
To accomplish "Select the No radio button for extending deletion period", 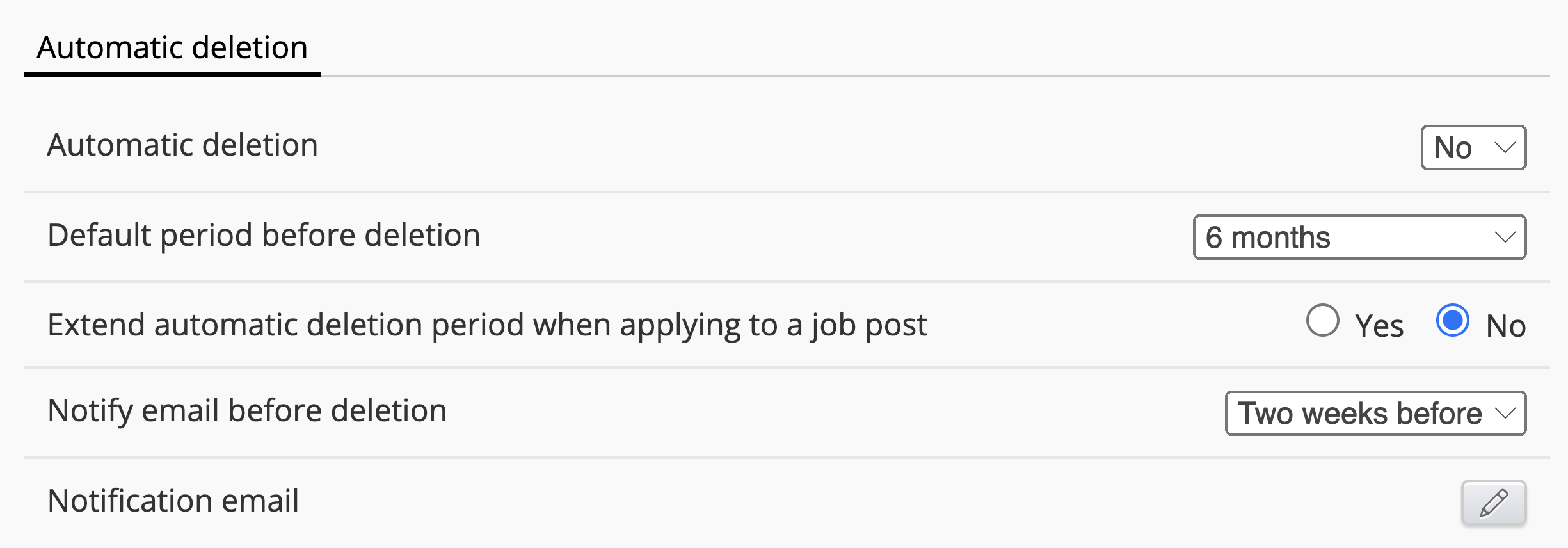I will coord(1452,321).
